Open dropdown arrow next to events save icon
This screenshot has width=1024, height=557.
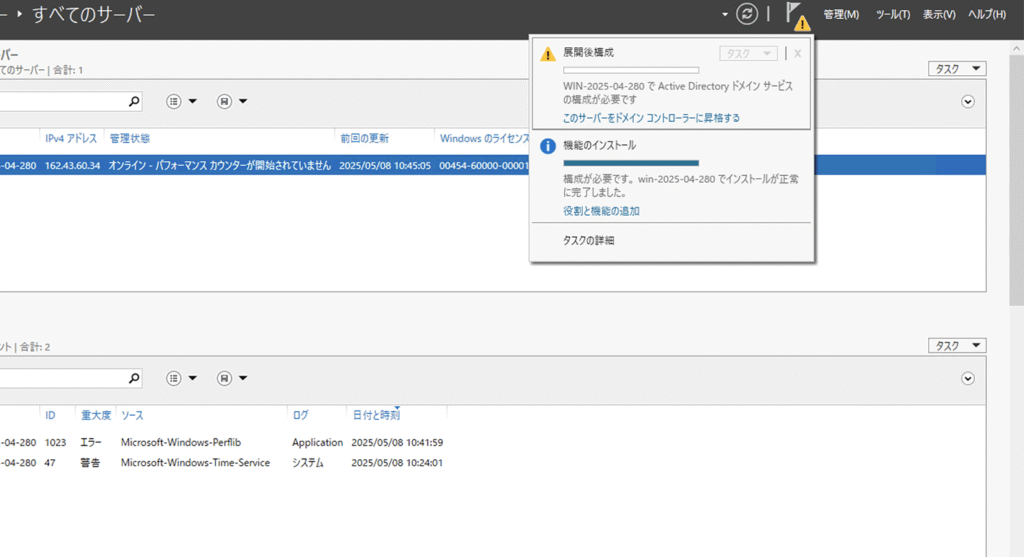point(243,378)
